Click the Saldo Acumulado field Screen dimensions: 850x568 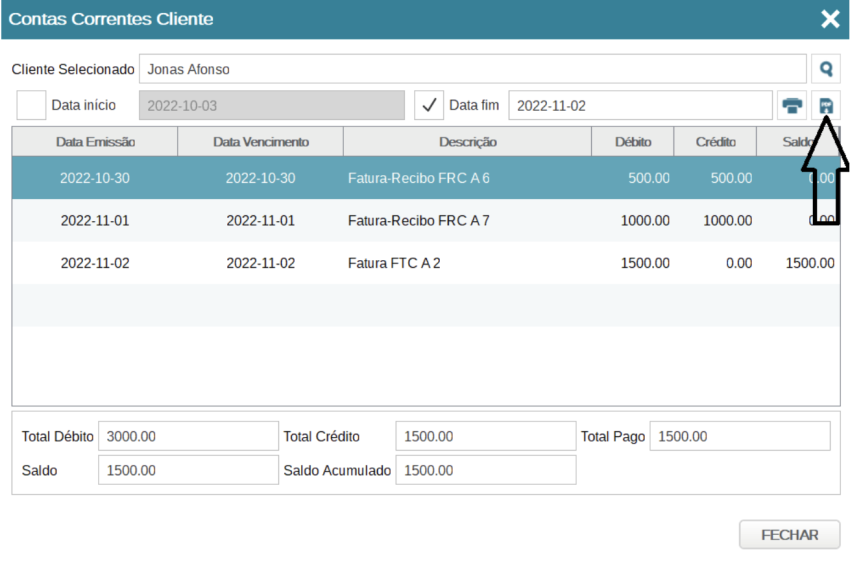(485, 470)
